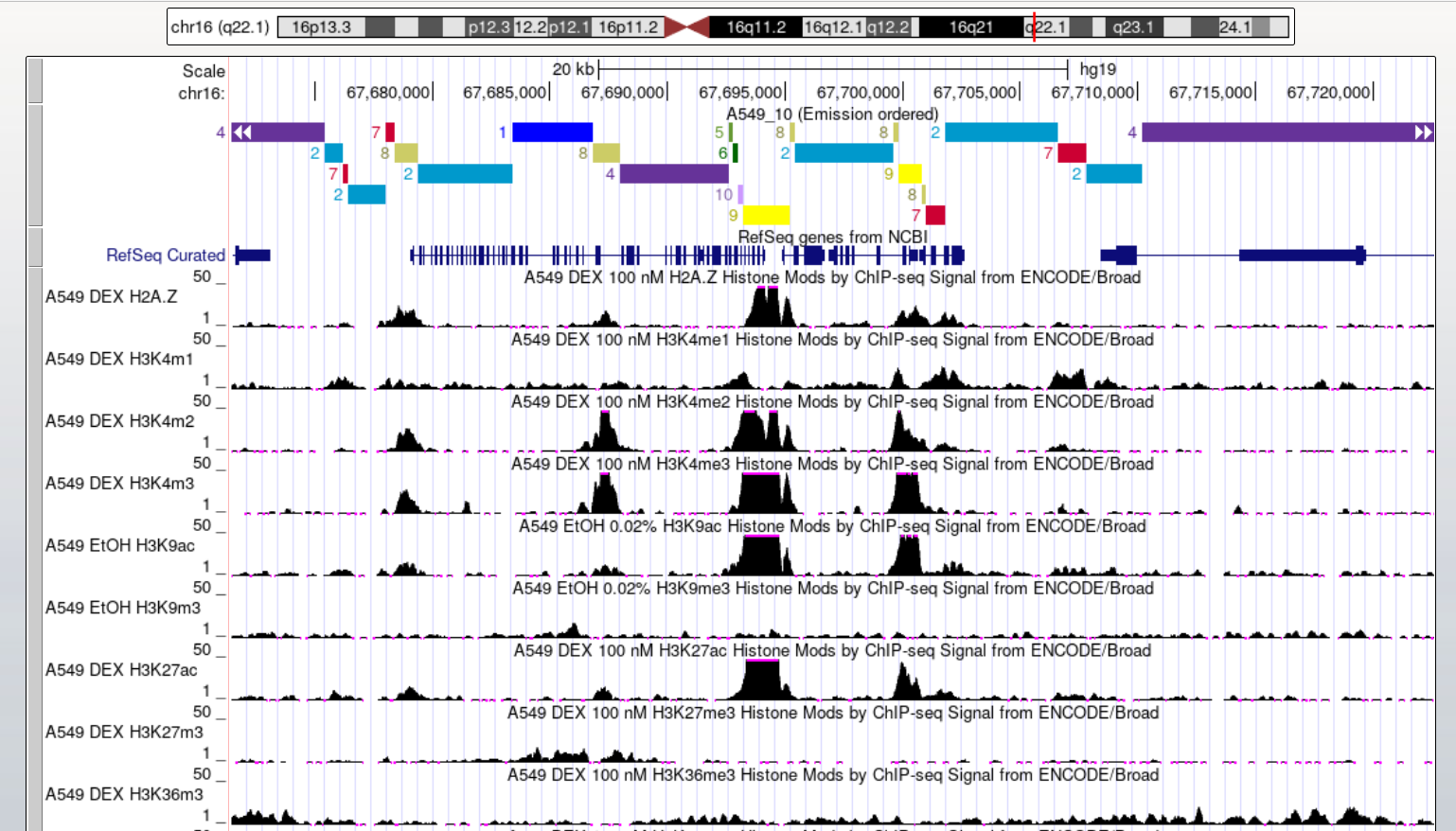
Task: Click the double-left arrows on the purple segment
Action: click(242, 133)
